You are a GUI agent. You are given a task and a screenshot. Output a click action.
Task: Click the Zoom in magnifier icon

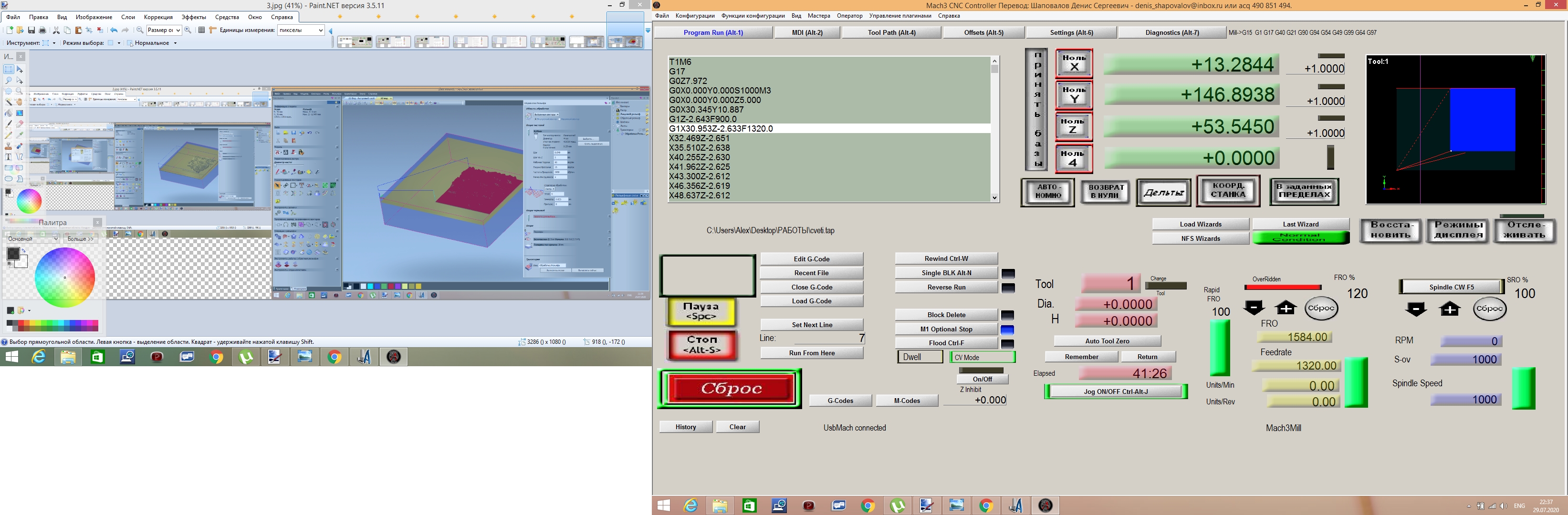(188, 30)
